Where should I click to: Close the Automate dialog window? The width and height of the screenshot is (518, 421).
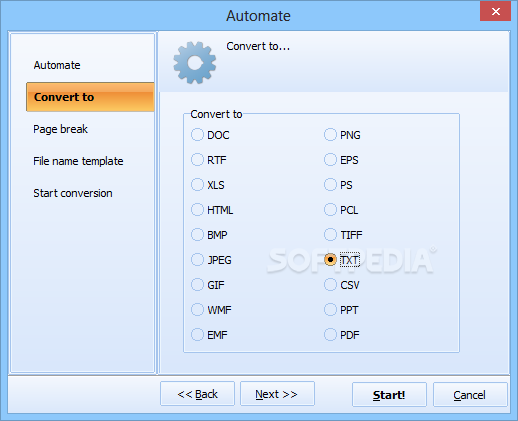[495, 11]
